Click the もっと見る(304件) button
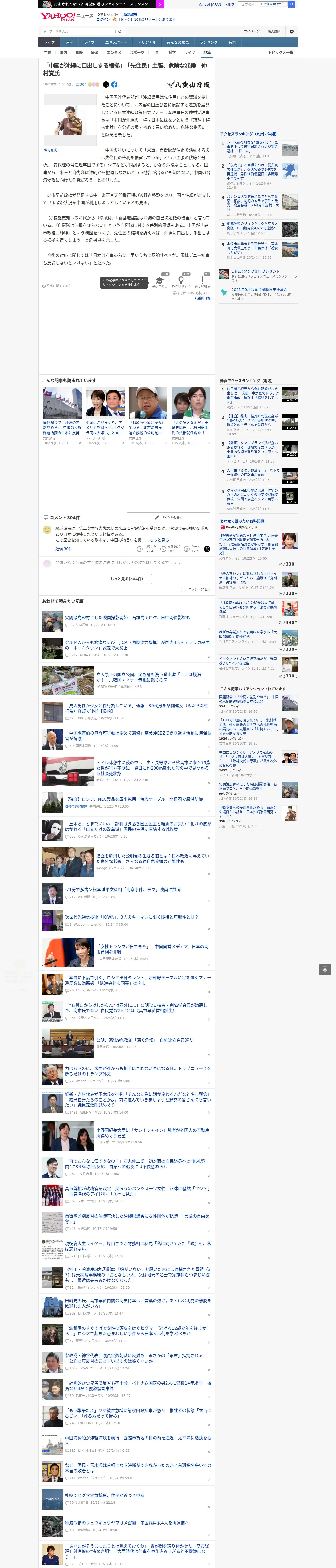The width and height of the screenshot is (336, 1568). click(127, 579)
